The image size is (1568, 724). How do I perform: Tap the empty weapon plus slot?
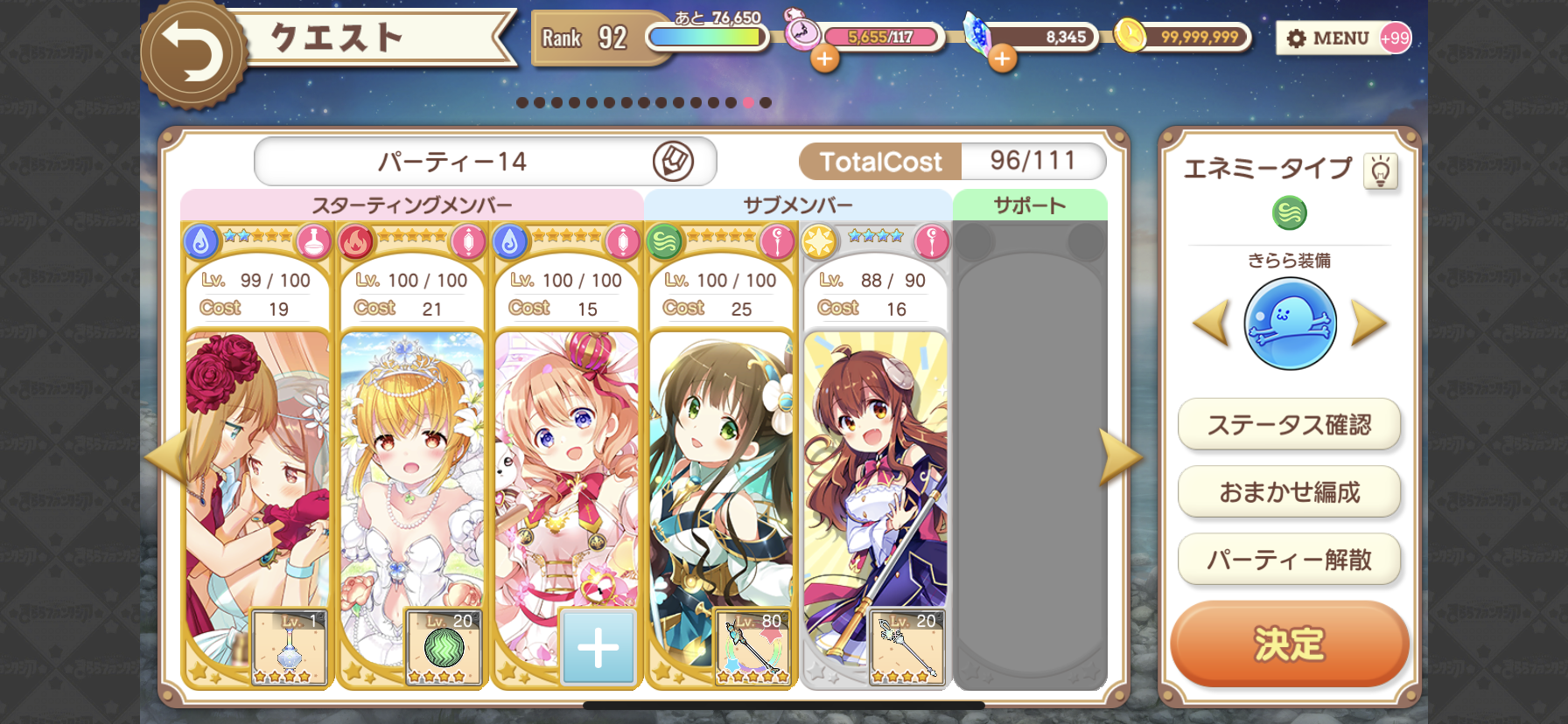point(598,647)
